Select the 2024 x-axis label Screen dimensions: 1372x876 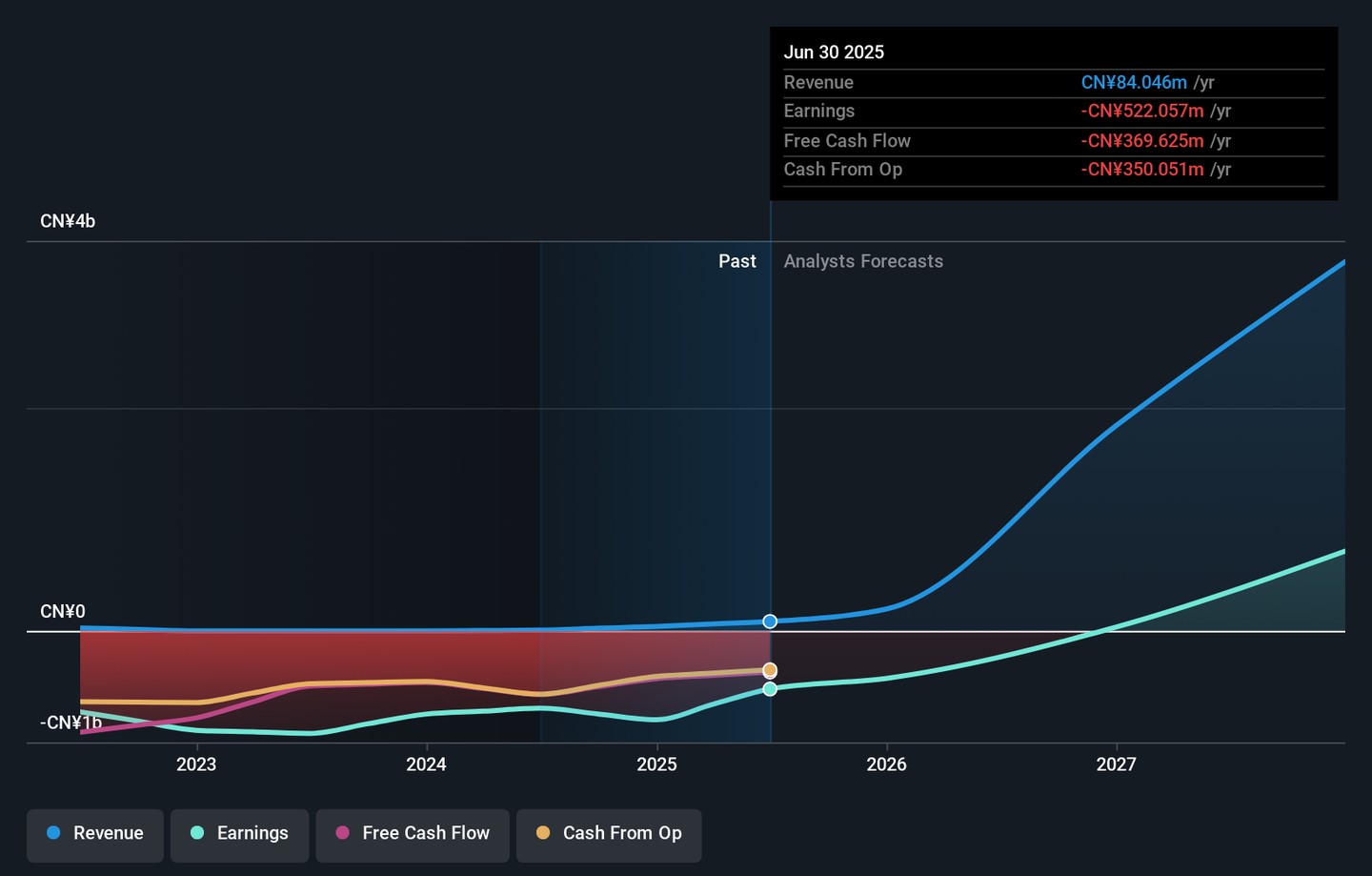point(426,764)
